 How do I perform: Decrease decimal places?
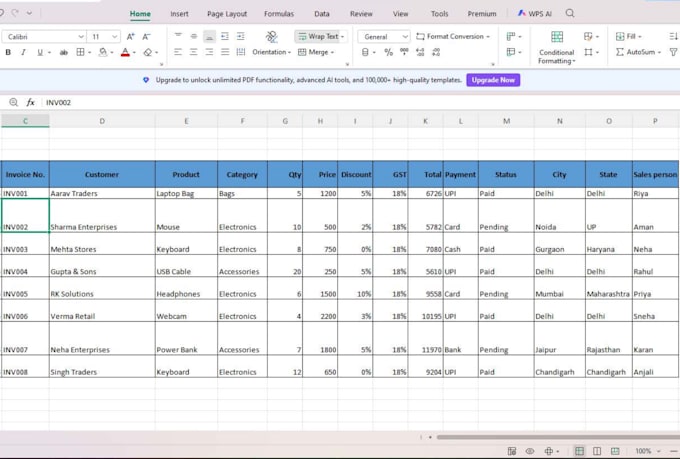click(436, 52)
